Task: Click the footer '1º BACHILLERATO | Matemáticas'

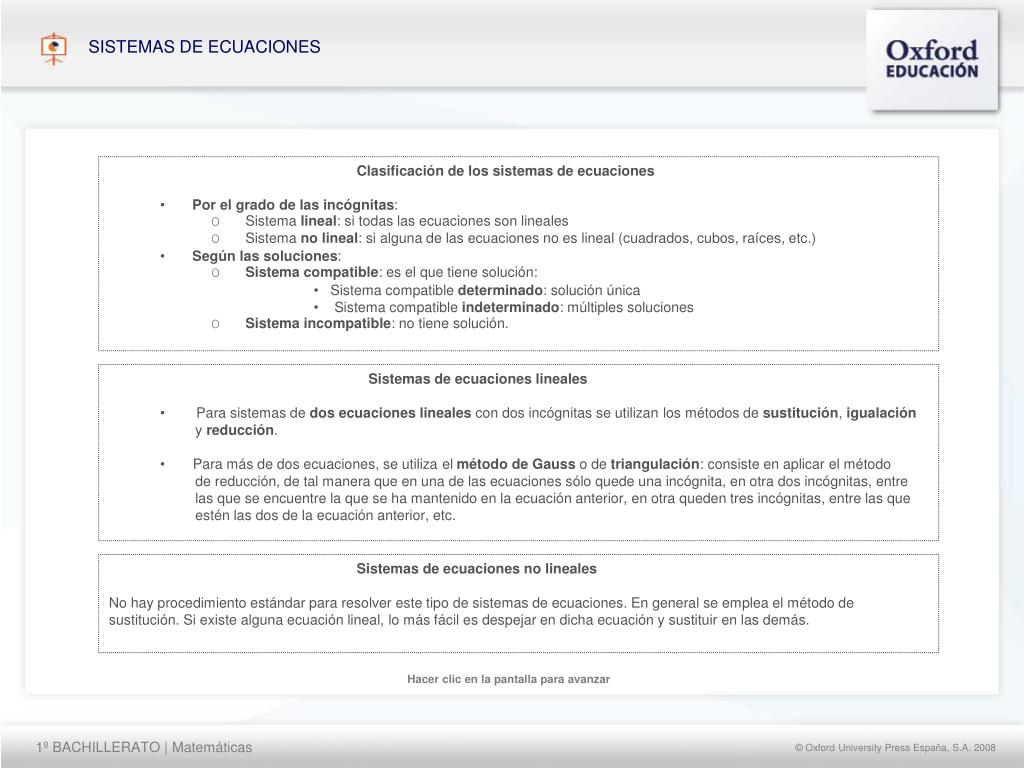Action: (144, 747)
